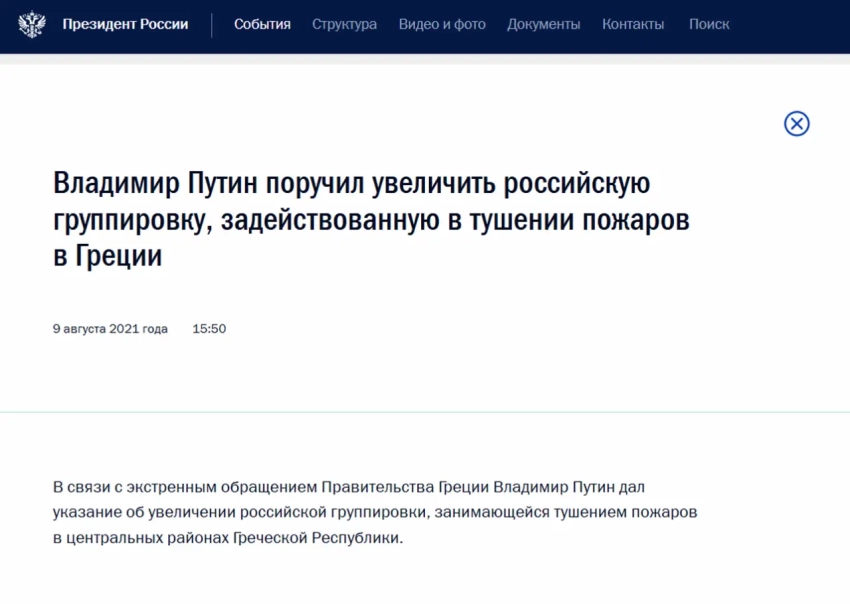The image size is (850, 604).
Task: Click the gray strip under the navigation bar
Action: tap(425, 59)
